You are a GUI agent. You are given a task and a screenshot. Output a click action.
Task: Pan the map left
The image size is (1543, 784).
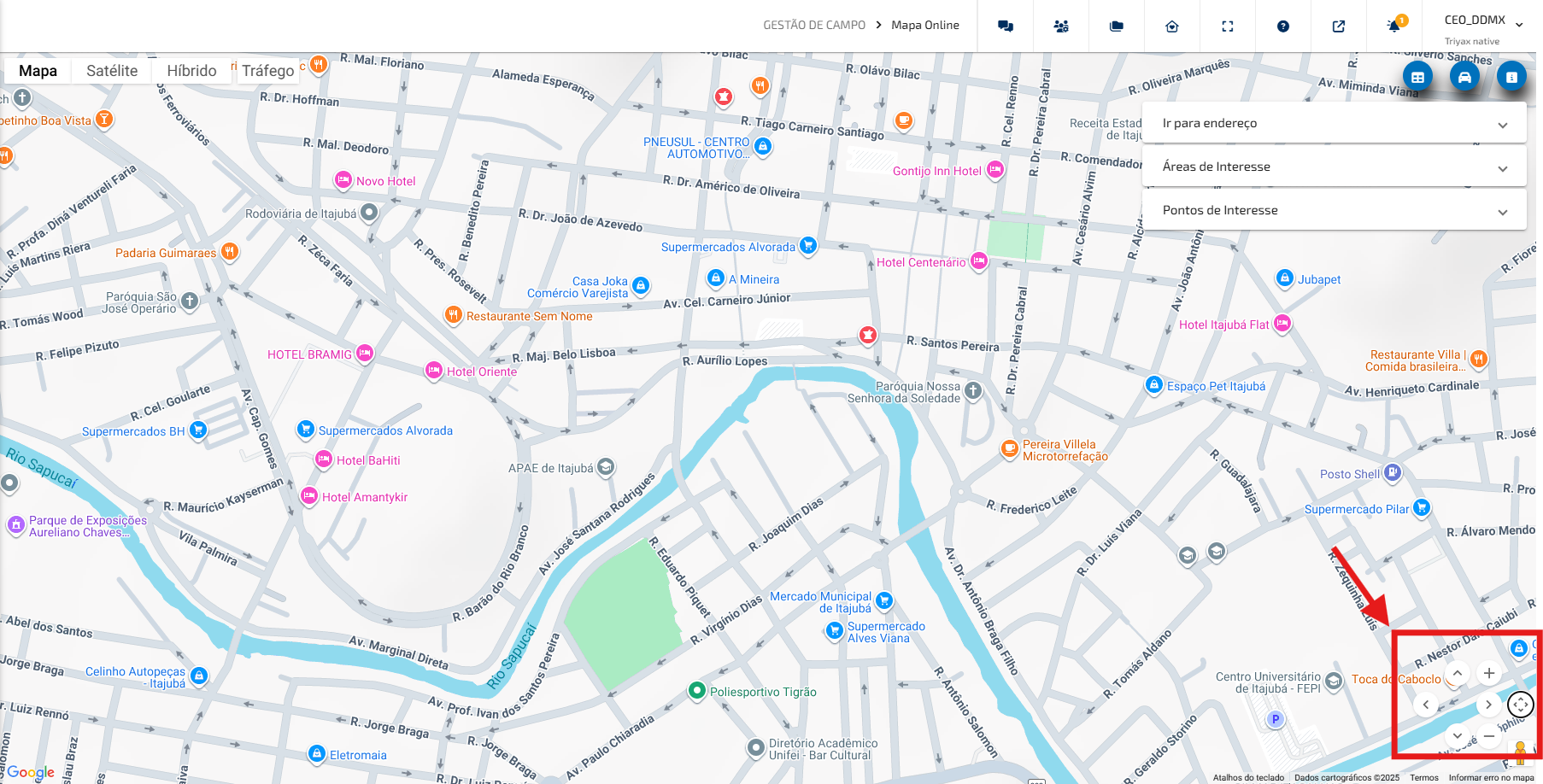pyautogui.click(x=1426, y=705)
